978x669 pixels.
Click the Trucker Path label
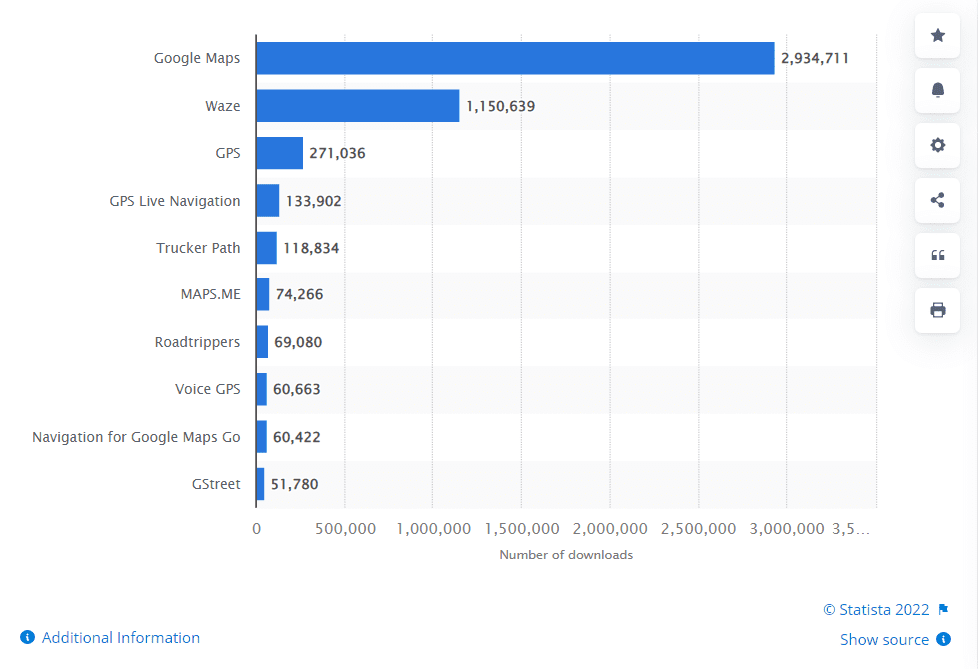click(198, 248)
